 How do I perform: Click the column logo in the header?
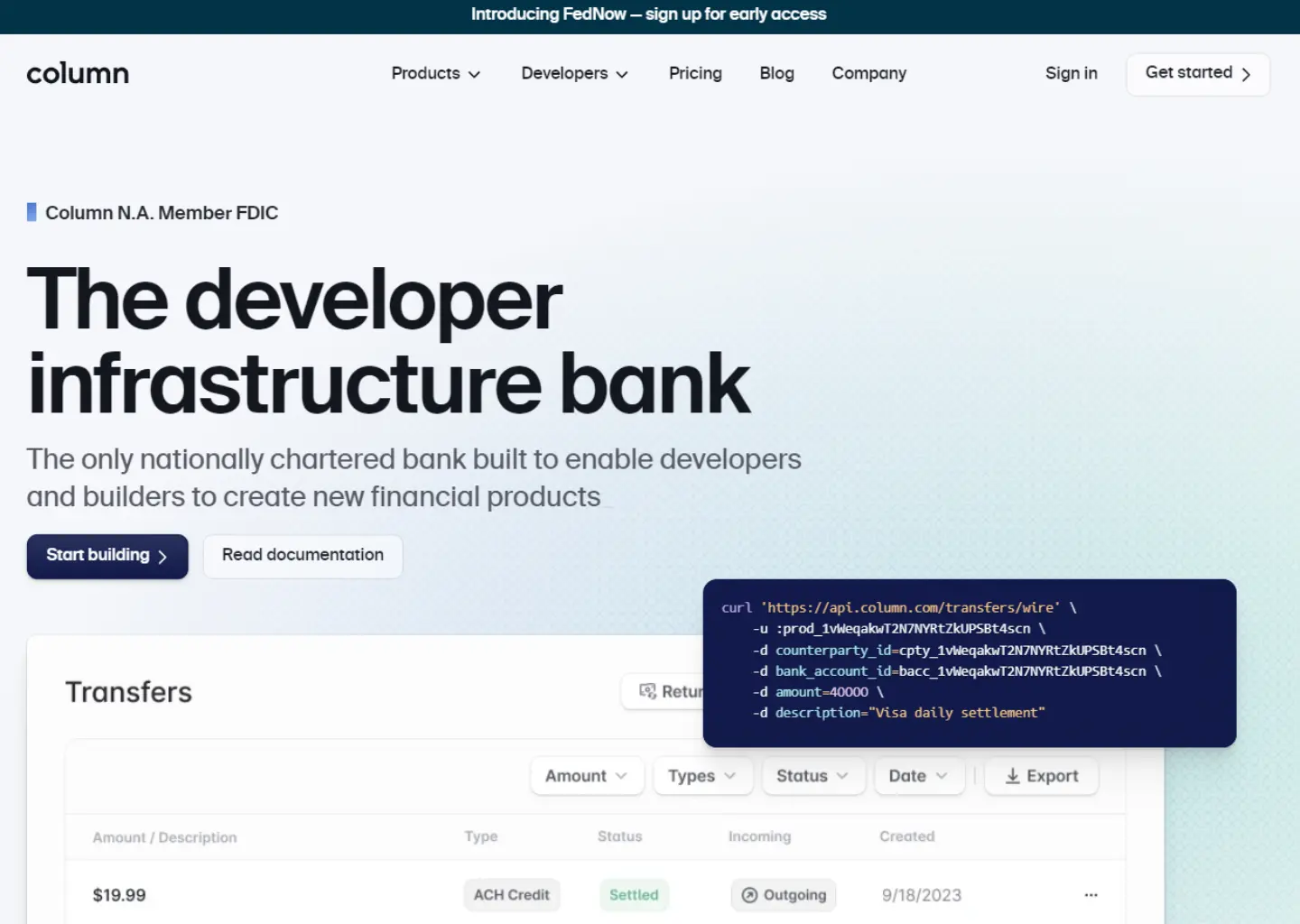[x=77, y=73]
